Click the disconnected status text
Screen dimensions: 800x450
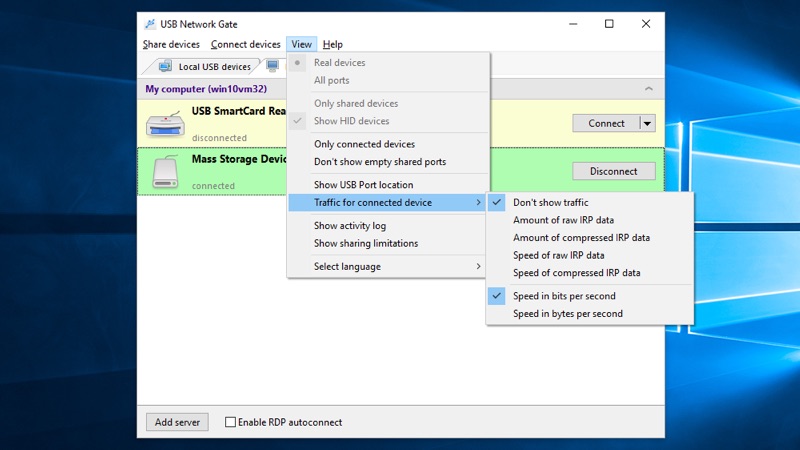(219, 138)
